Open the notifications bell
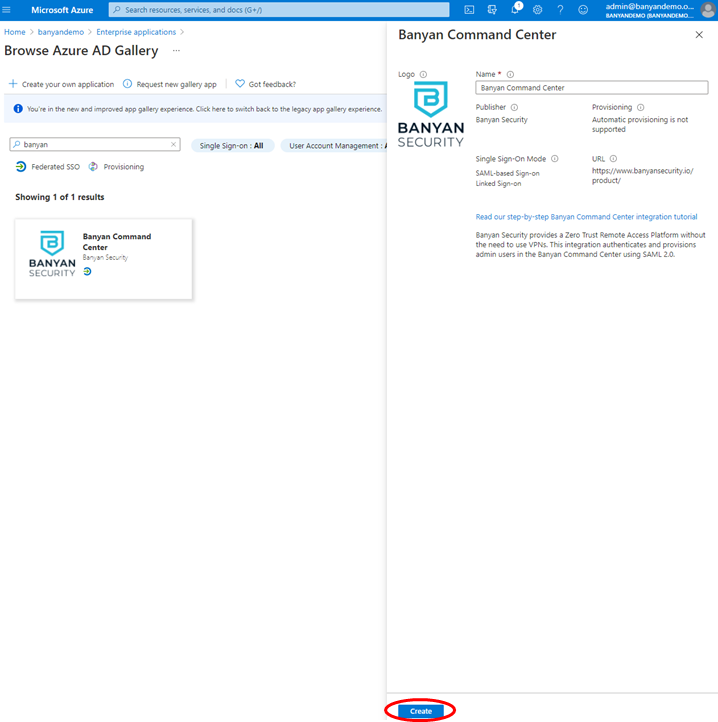 pos(516,10)
